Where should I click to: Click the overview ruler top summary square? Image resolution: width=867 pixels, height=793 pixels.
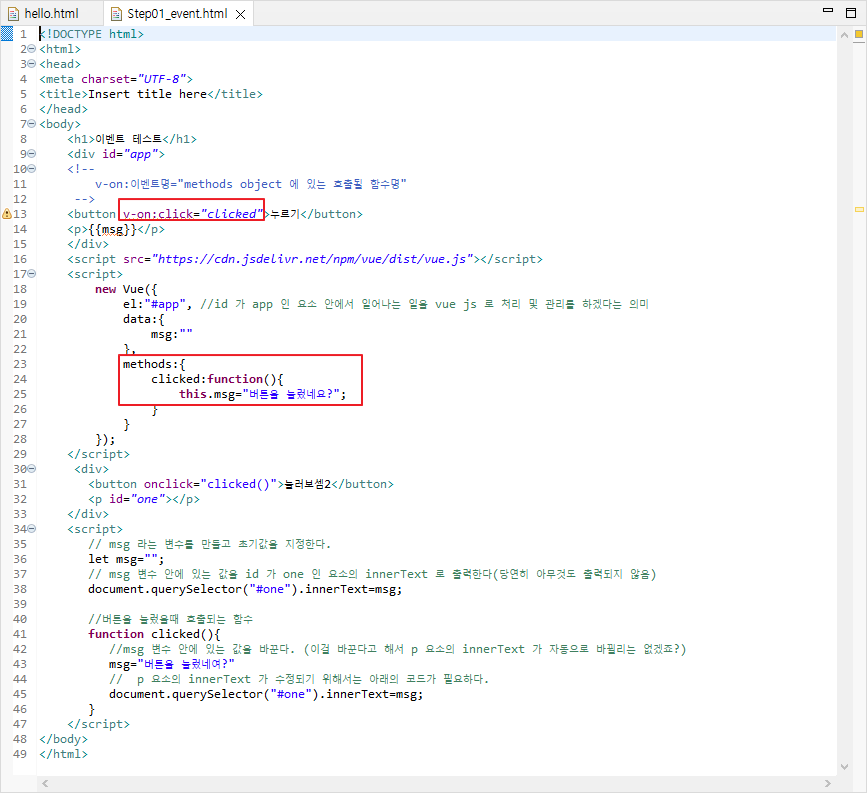pyautogui.click(x=859, y=34)
